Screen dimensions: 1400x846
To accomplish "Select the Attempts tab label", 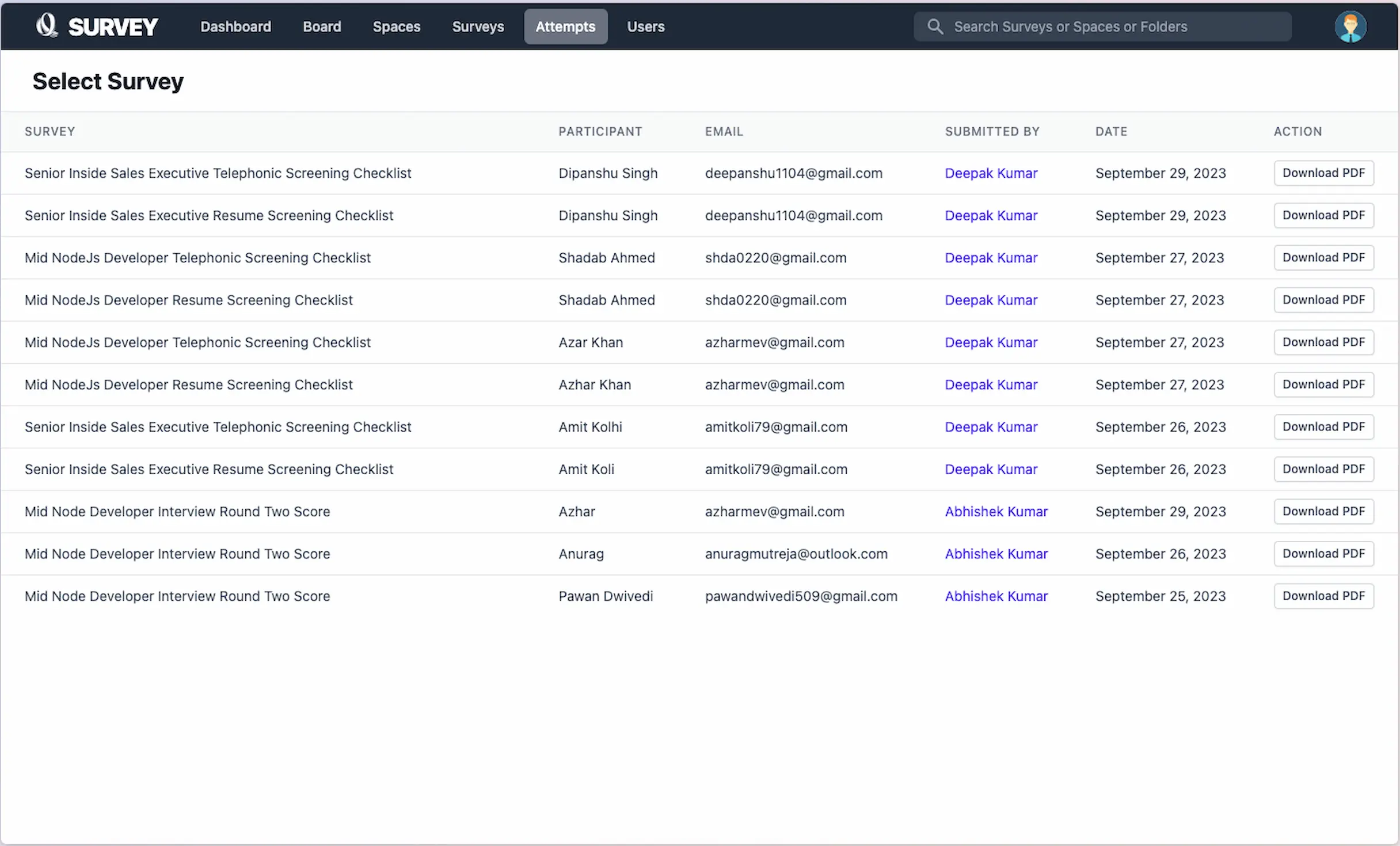I will [565, 26].
